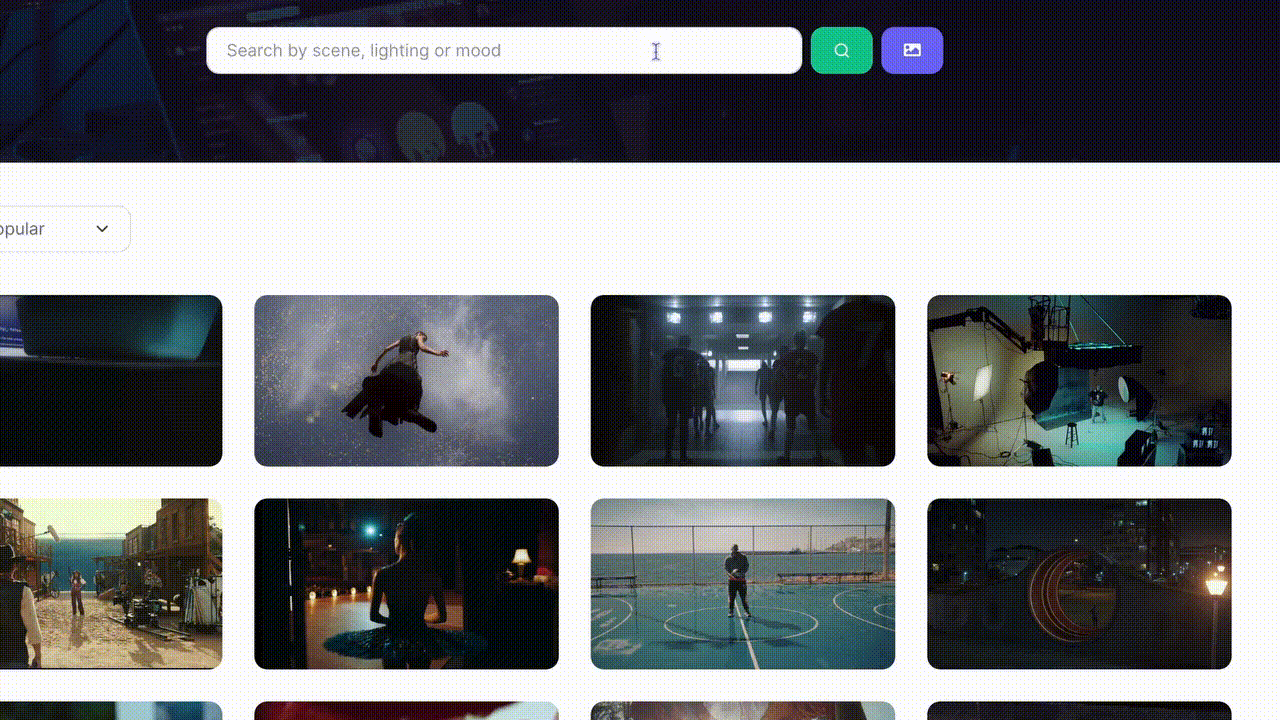Open the western town film set thumbnail
Screen dimensions: 1280x720
111,584
